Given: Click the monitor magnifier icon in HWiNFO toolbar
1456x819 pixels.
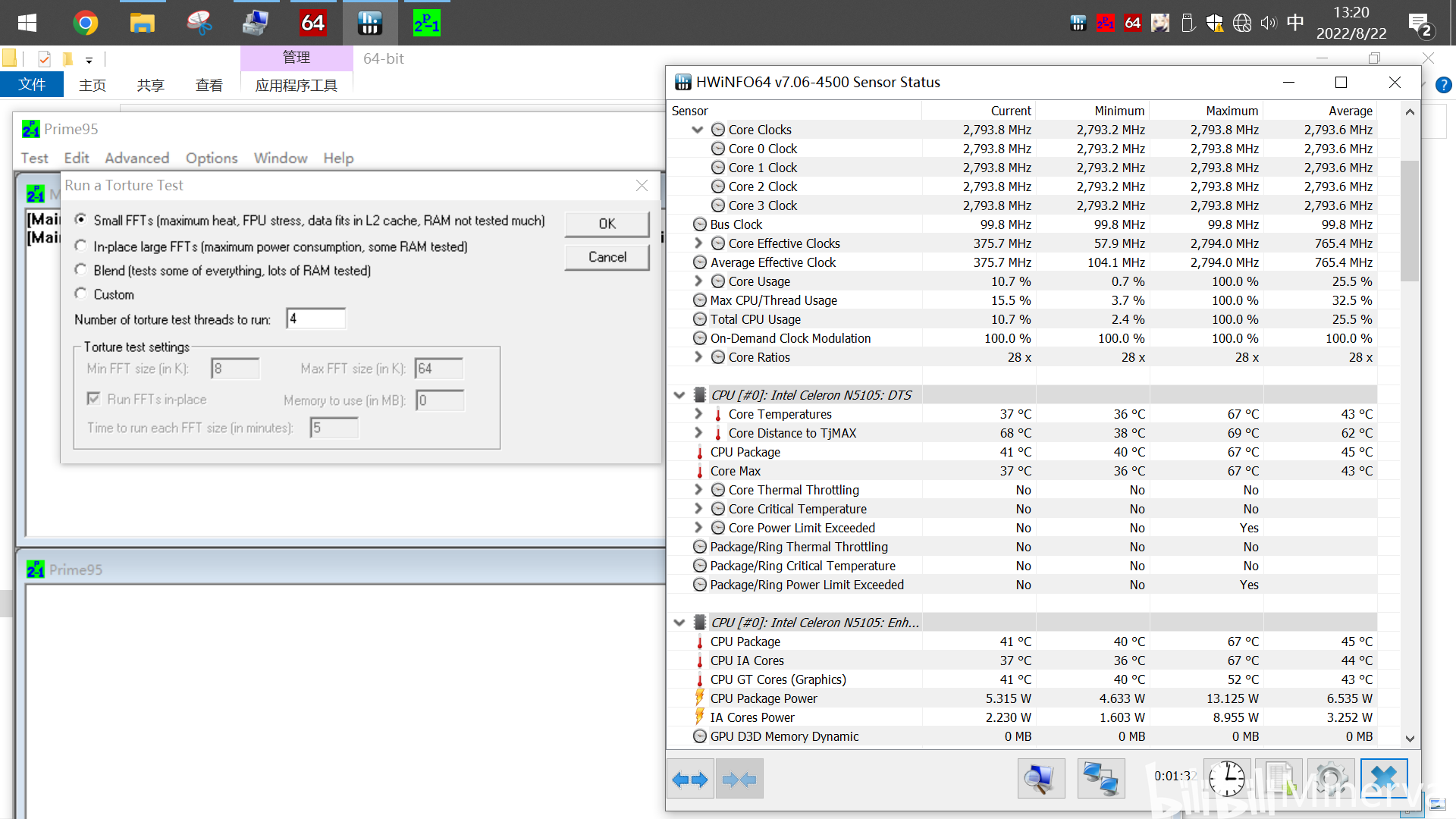Looking at the screenshot, I should tap(1040, 779).
